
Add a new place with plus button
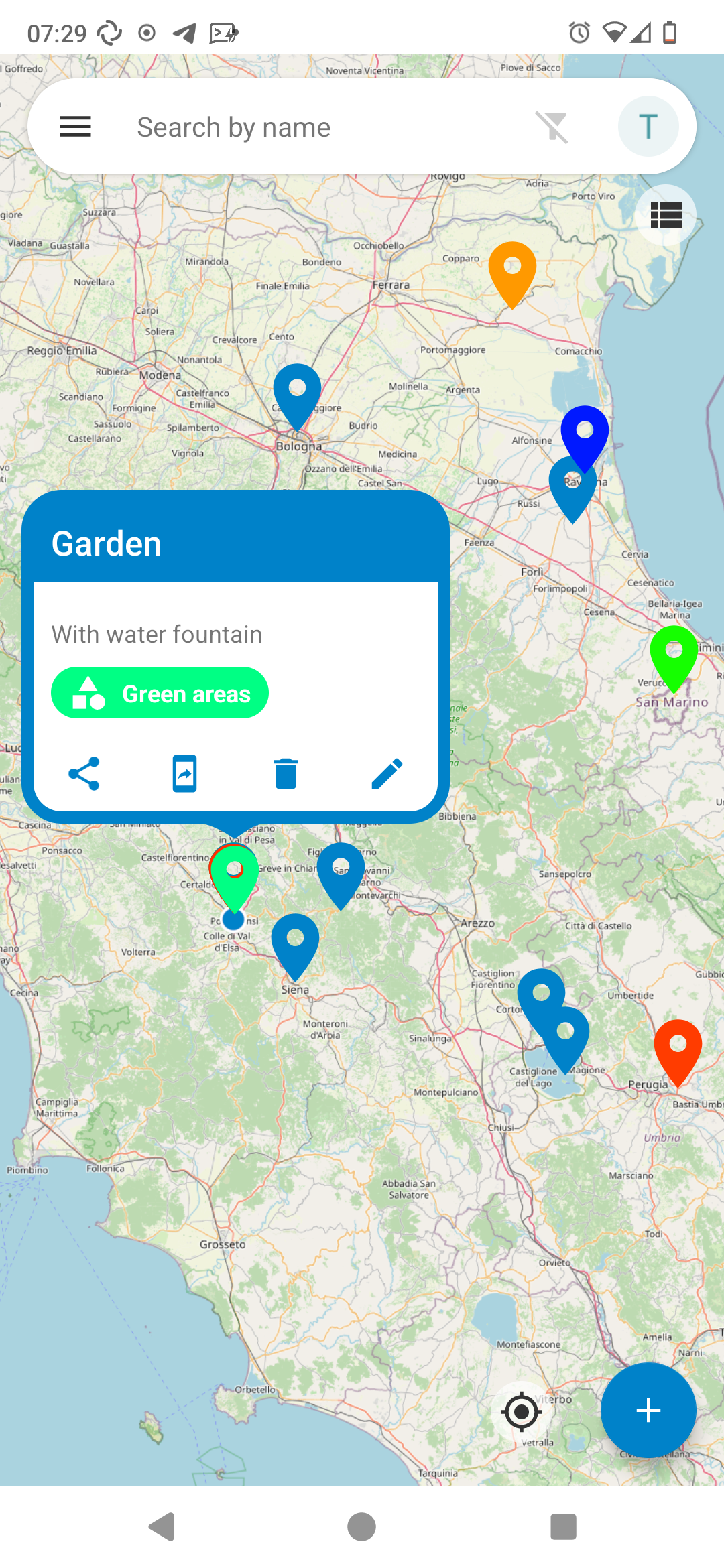(x=648, y=1410)
